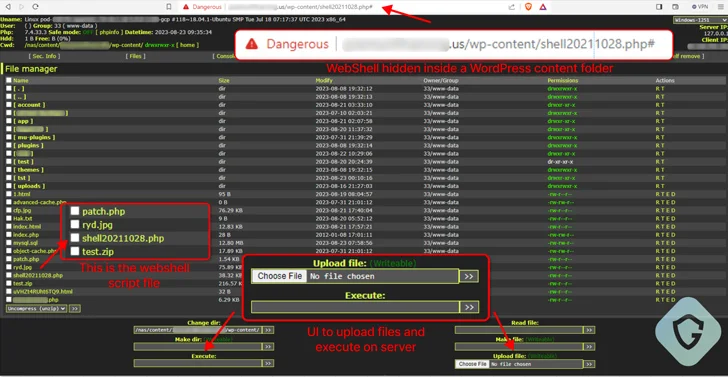The width and height of the screenshot is (728, 377).
Task: Submit Make dir with its >> button
Action: coord(268,347)
